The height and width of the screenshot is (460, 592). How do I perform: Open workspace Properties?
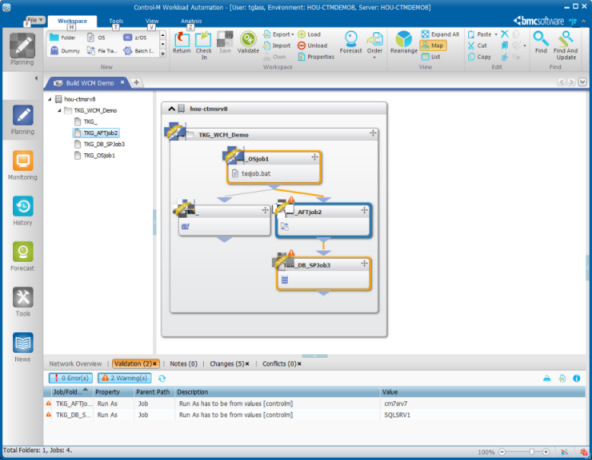316,57
